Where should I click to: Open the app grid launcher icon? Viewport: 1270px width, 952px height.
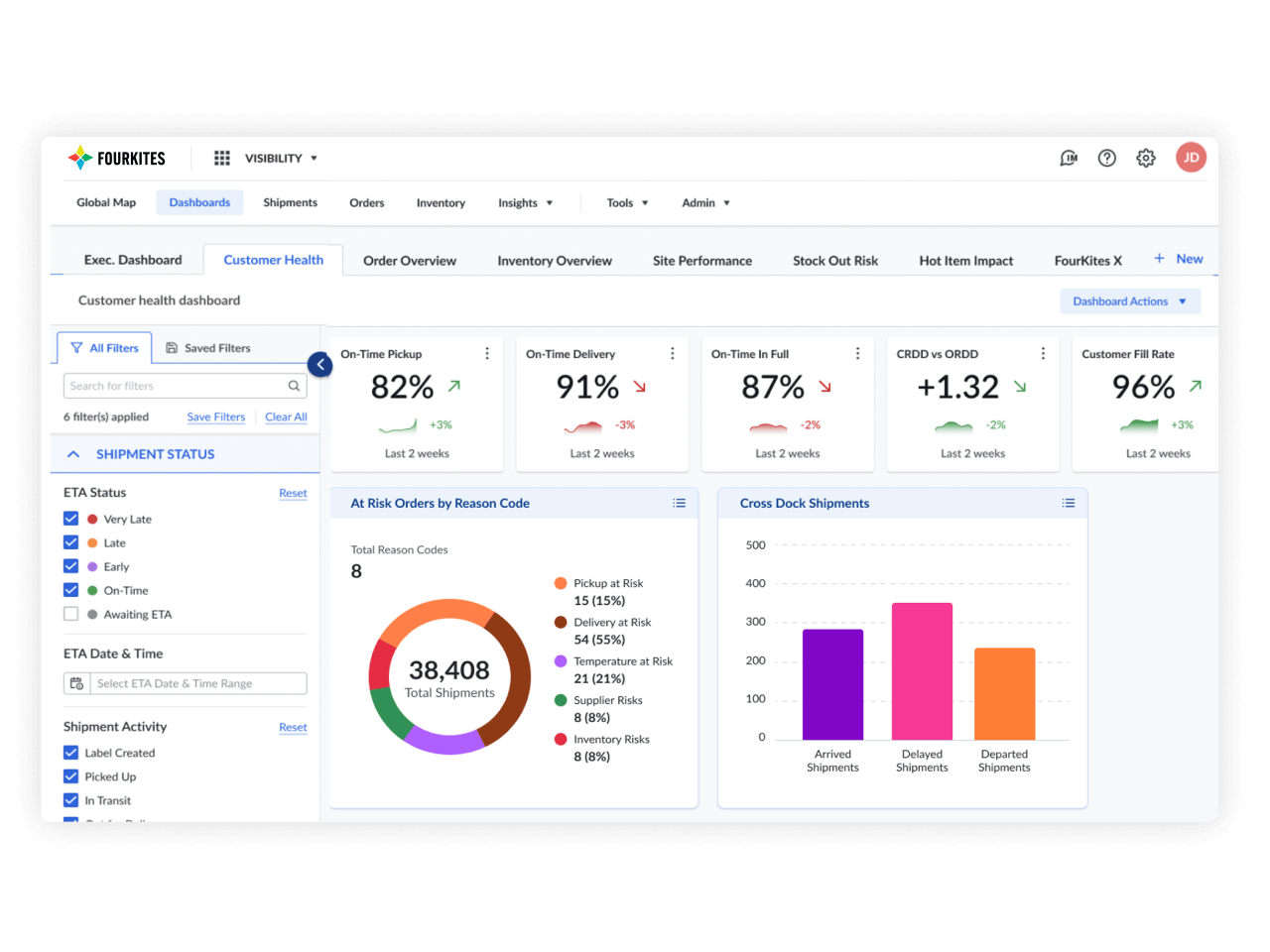tap(222, 158)
